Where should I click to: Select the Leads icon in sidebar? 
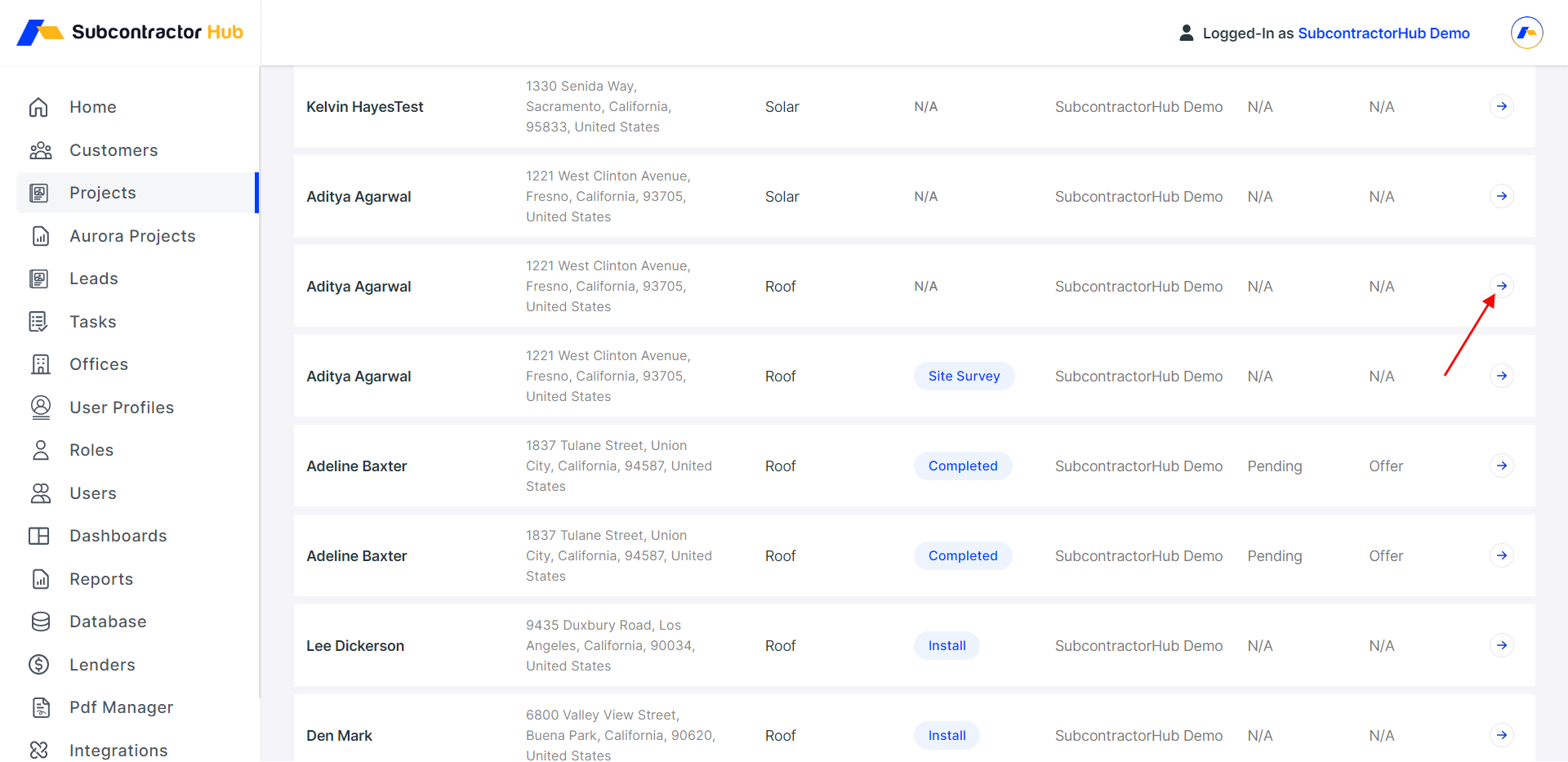pos(40,279)
